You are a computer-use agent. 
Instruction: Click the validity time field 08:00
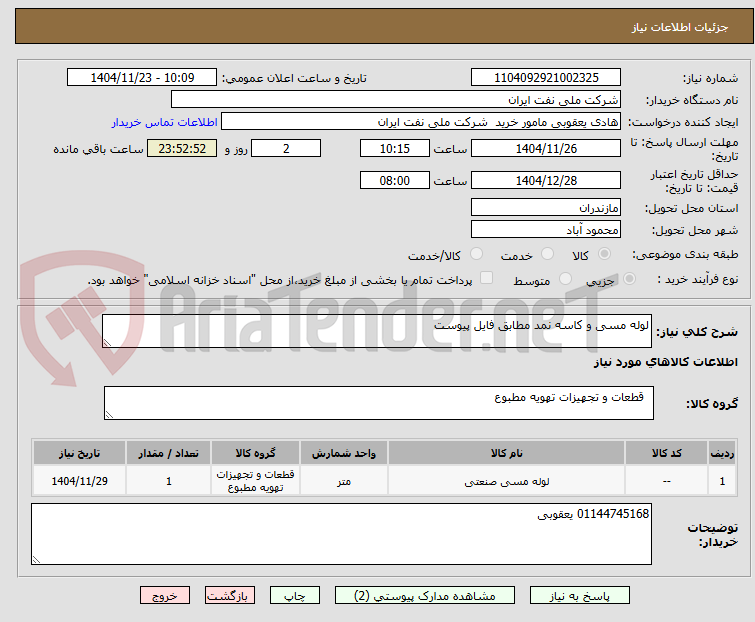395,181
